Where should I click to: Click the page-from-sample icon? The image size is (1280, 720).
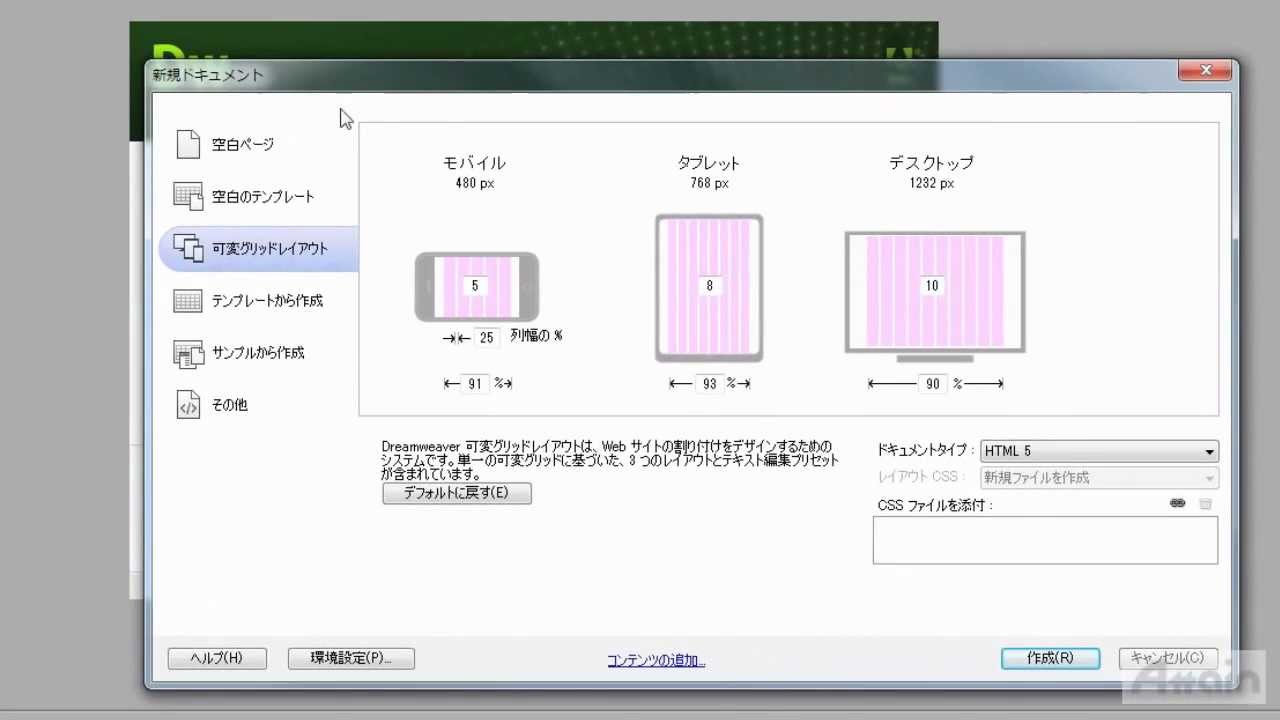pos(188,353)
